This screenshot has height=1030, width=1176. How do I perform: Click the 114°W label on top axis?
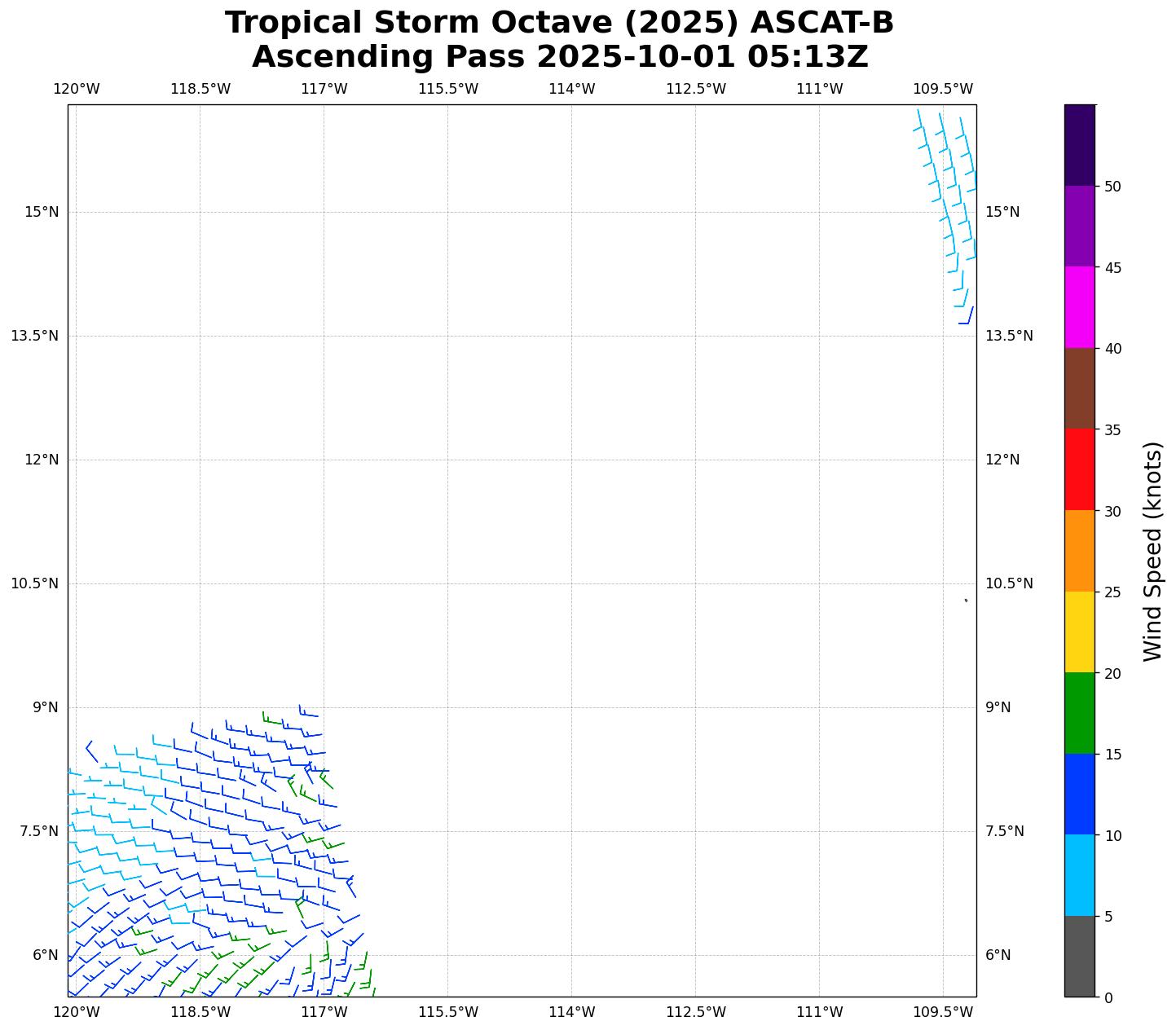pos(571,89)
